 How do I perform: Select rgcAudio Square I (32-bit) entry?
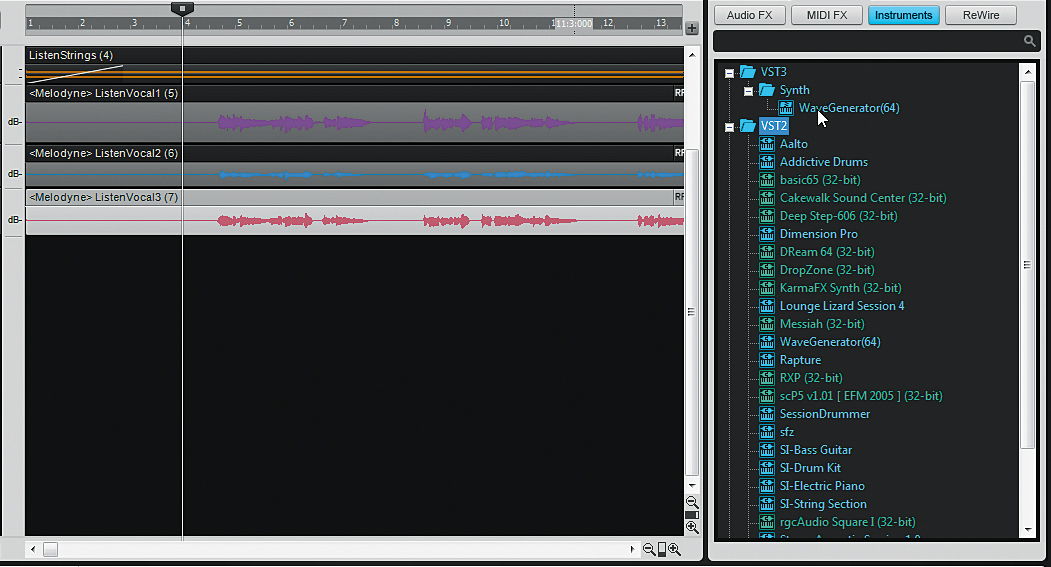click(x=847, y=522)
